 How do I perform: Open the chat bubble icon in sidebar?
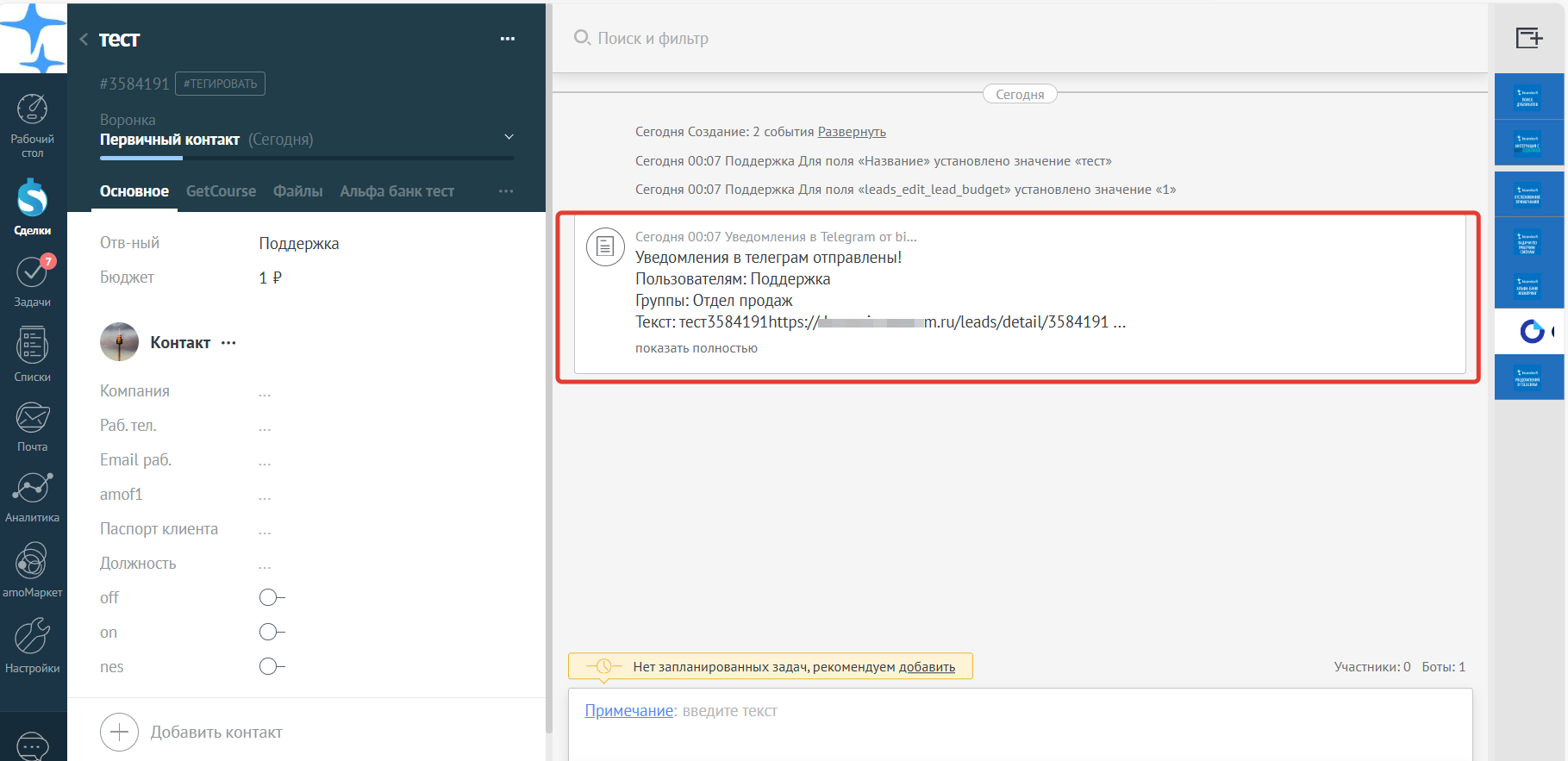[x=33, y=746]
